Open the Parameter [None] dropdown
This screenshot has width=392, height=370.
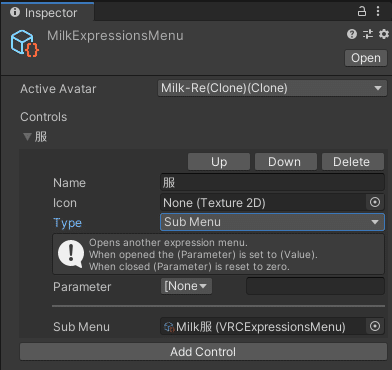pos(186,286)
